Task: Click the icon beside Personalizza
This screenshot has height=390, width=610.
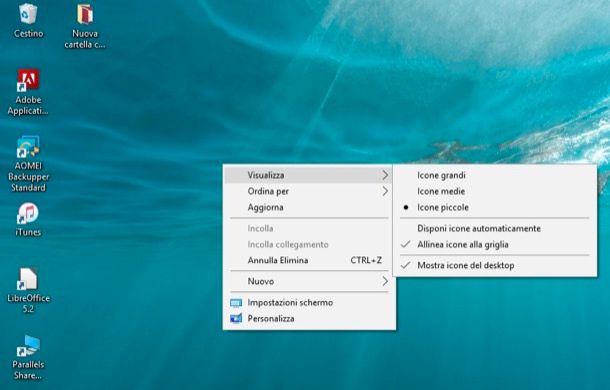Action: tap(236, 318)
